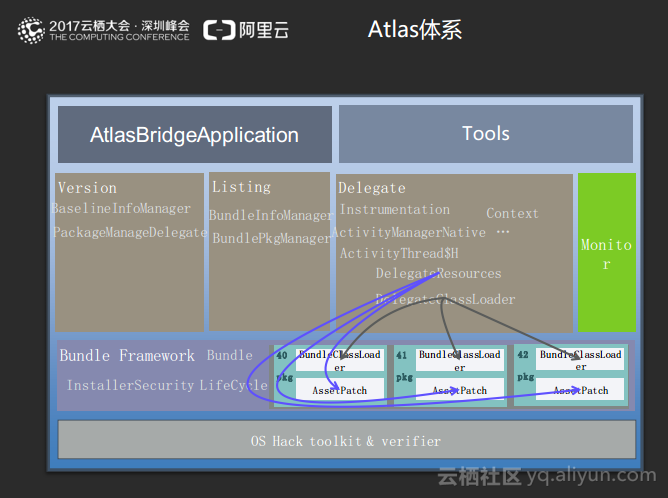Click AssetPatch box in bundle 41
Screen dimensions: 668x498
point(460,389)
